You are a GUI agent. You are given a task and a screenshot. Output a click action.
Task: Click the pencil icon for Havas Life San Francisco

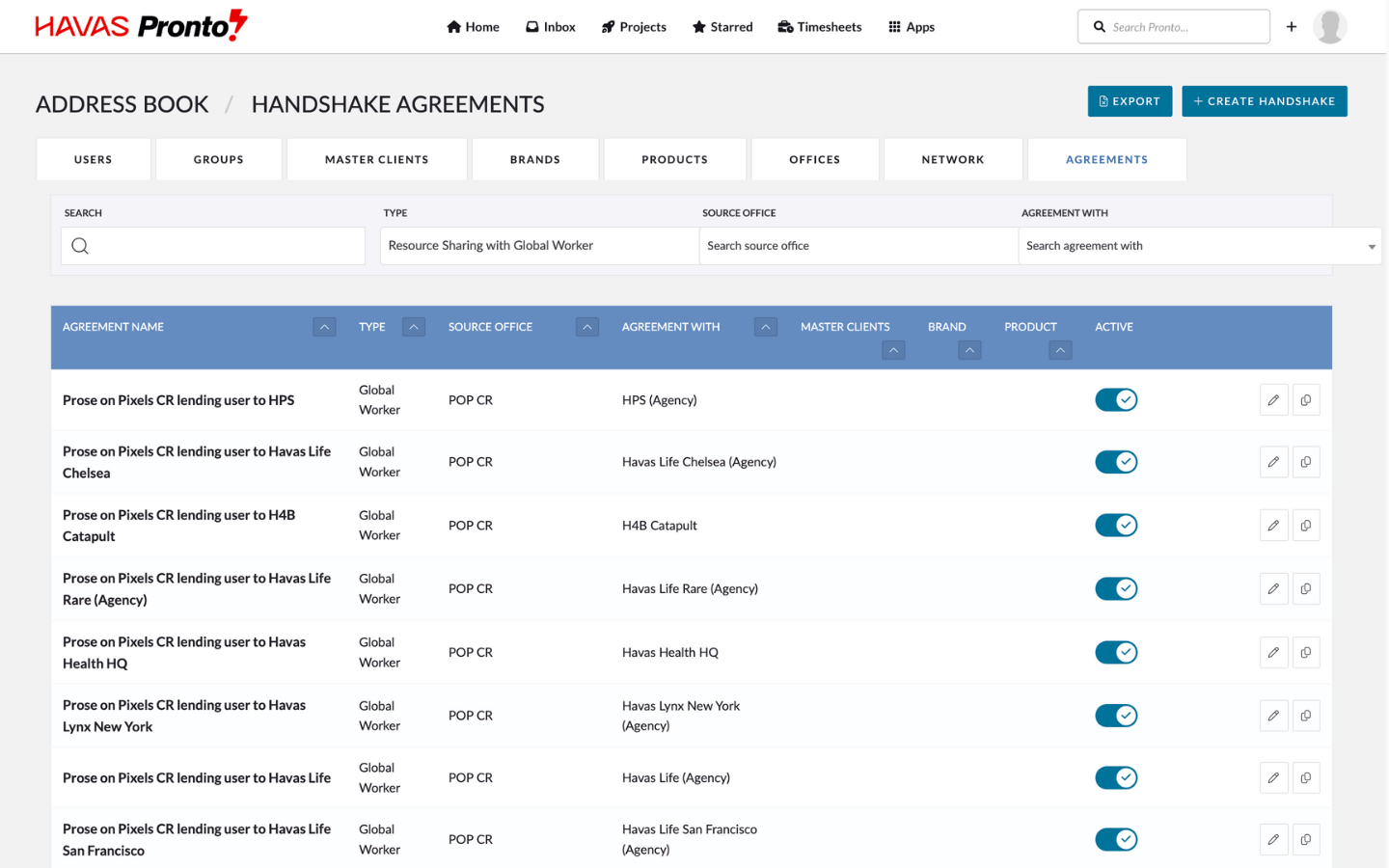point(1273,840)
